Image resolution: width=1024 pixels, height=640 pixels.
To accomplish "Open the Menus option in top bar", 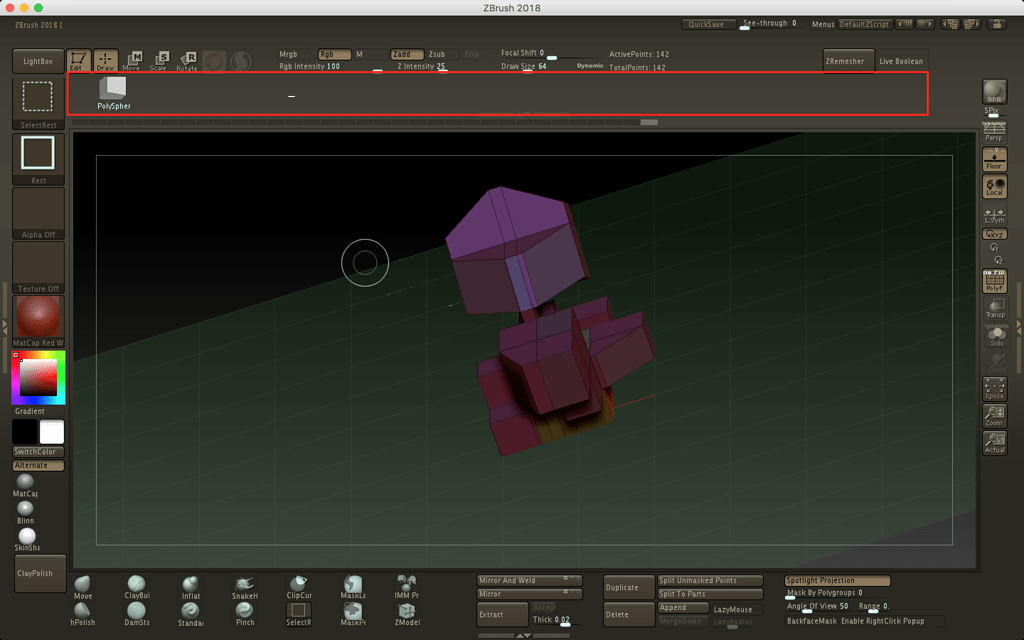I will (823, 24).
